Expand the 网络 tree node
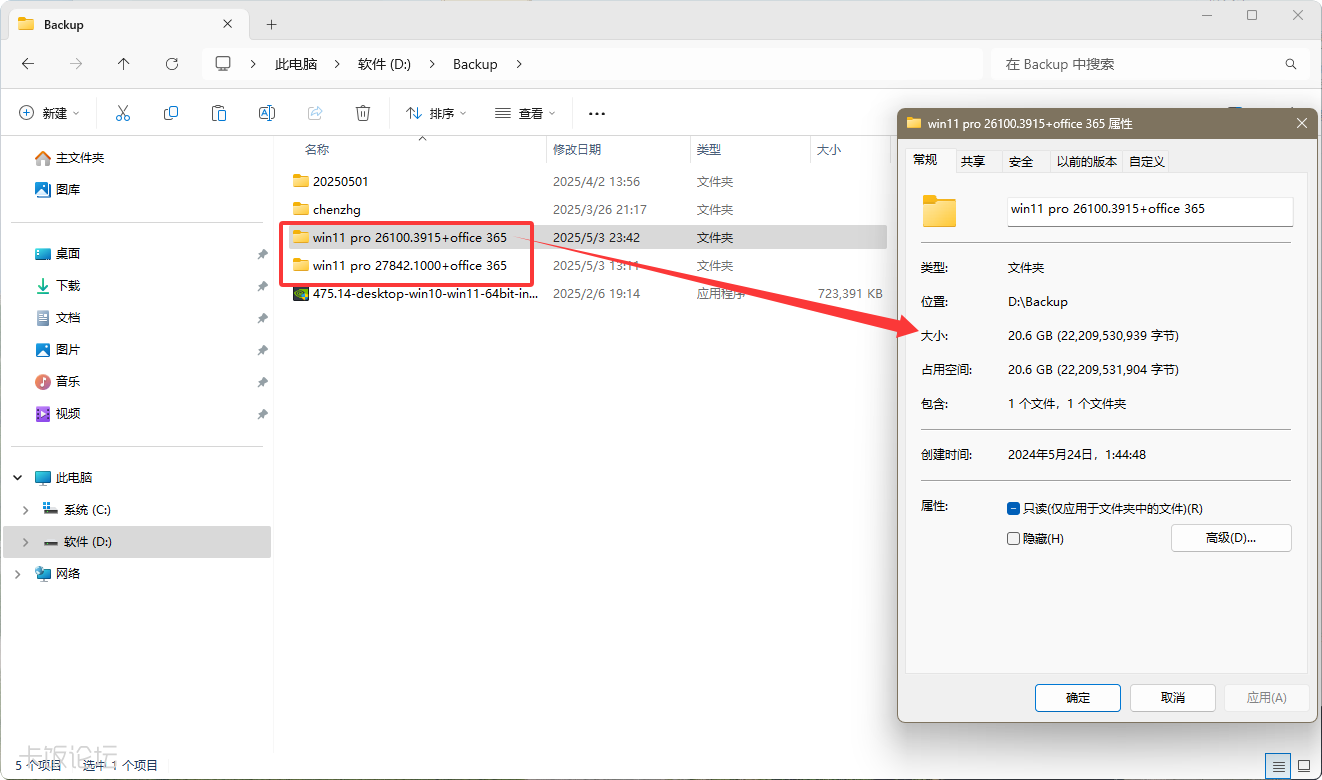This screenshot has width=1322, height=780. click(18, 574)
